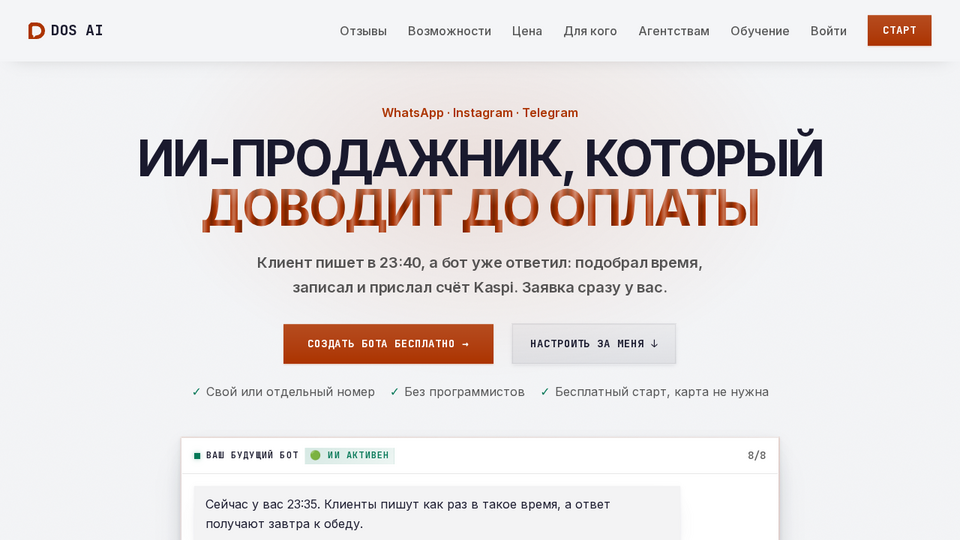
Task: Click the text Без программистов
Action: coord(464,392)
